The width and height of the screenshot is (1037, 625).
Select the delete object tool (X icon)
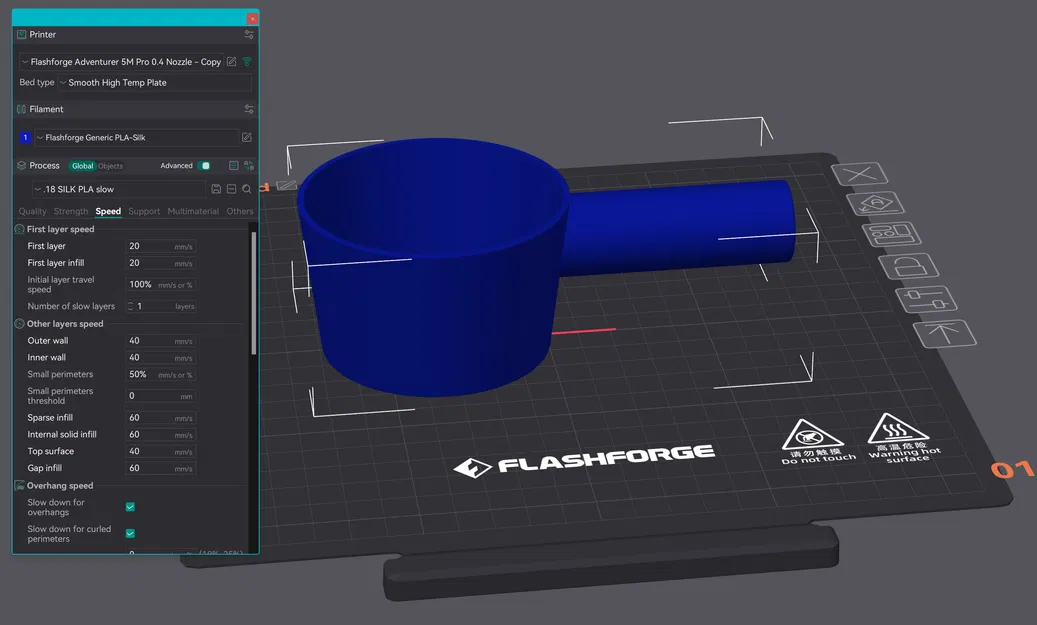pyautogui.click(x=860, y=173)
